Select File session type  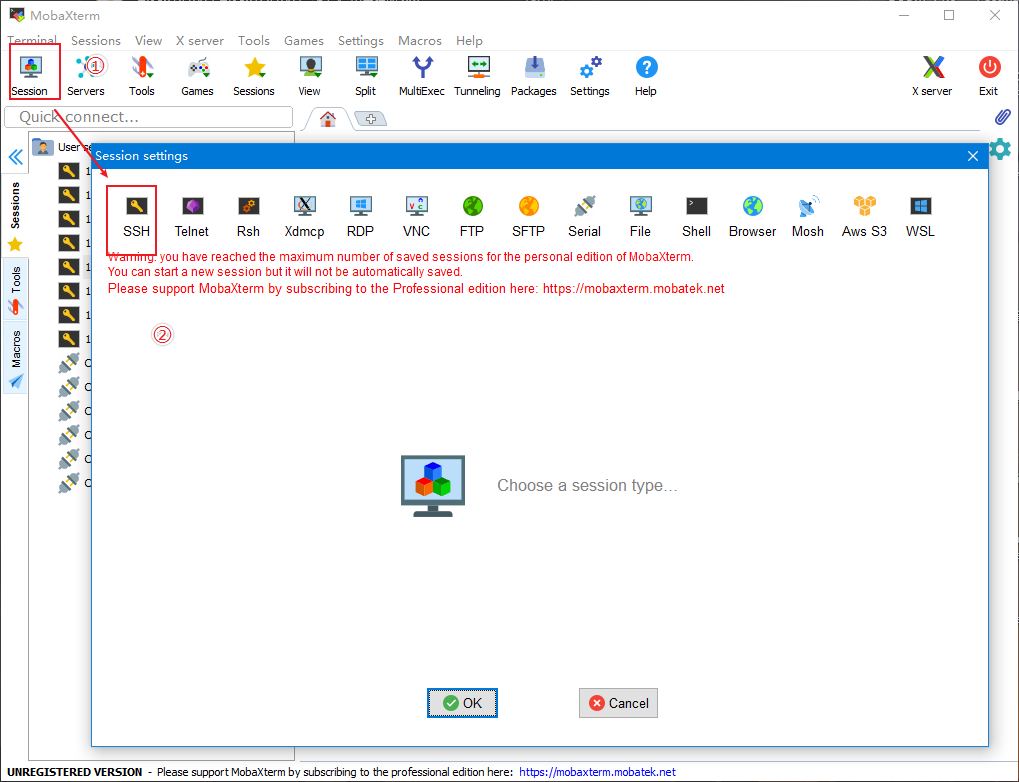[641, 217]
